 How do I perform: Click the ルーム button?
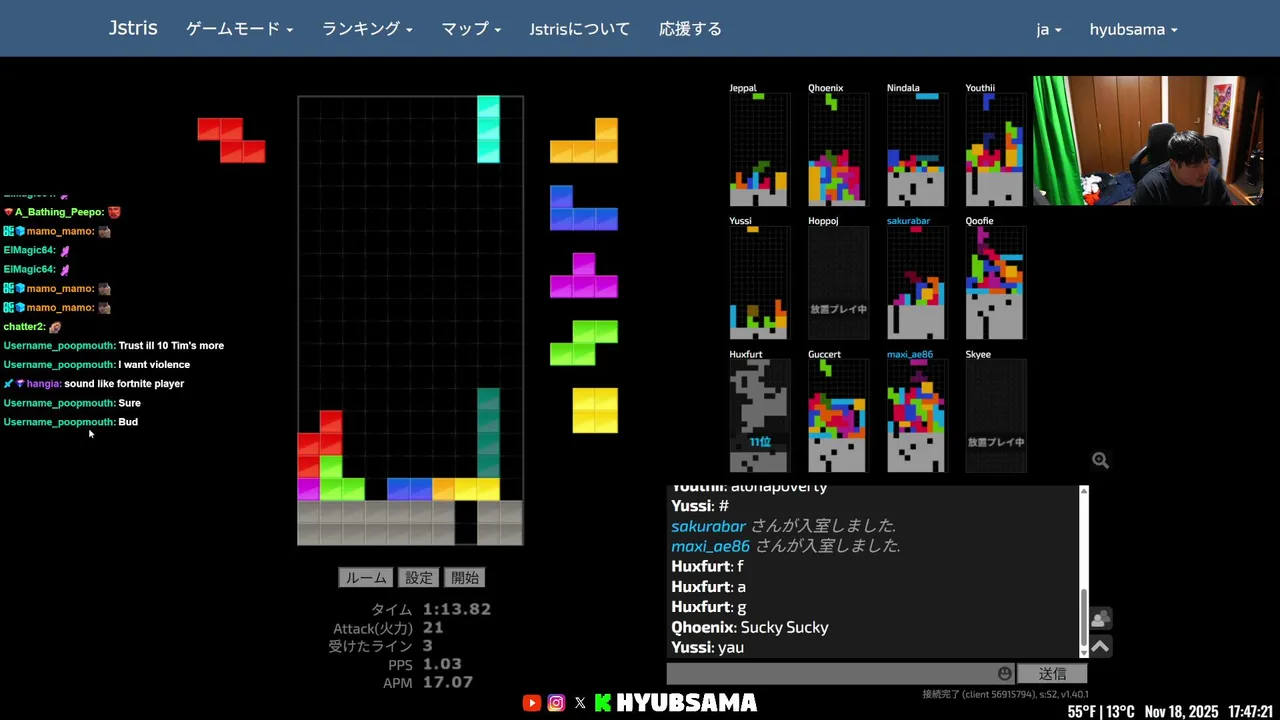click(x=366, y=578)
